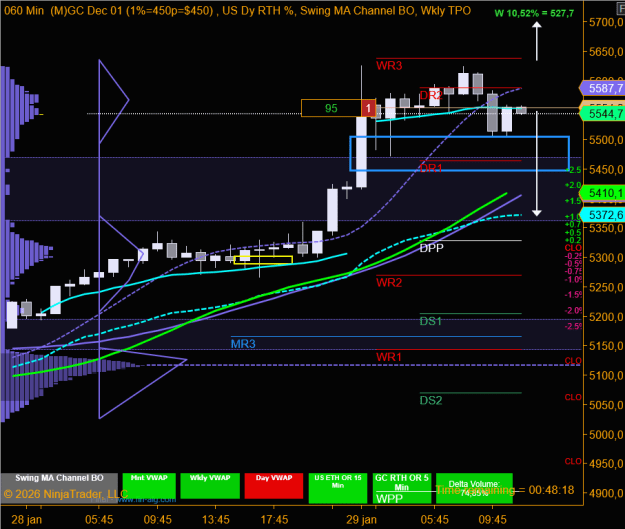Click the 29 jan date label
This screenshot has height=529, width=625.
[361, 520]
